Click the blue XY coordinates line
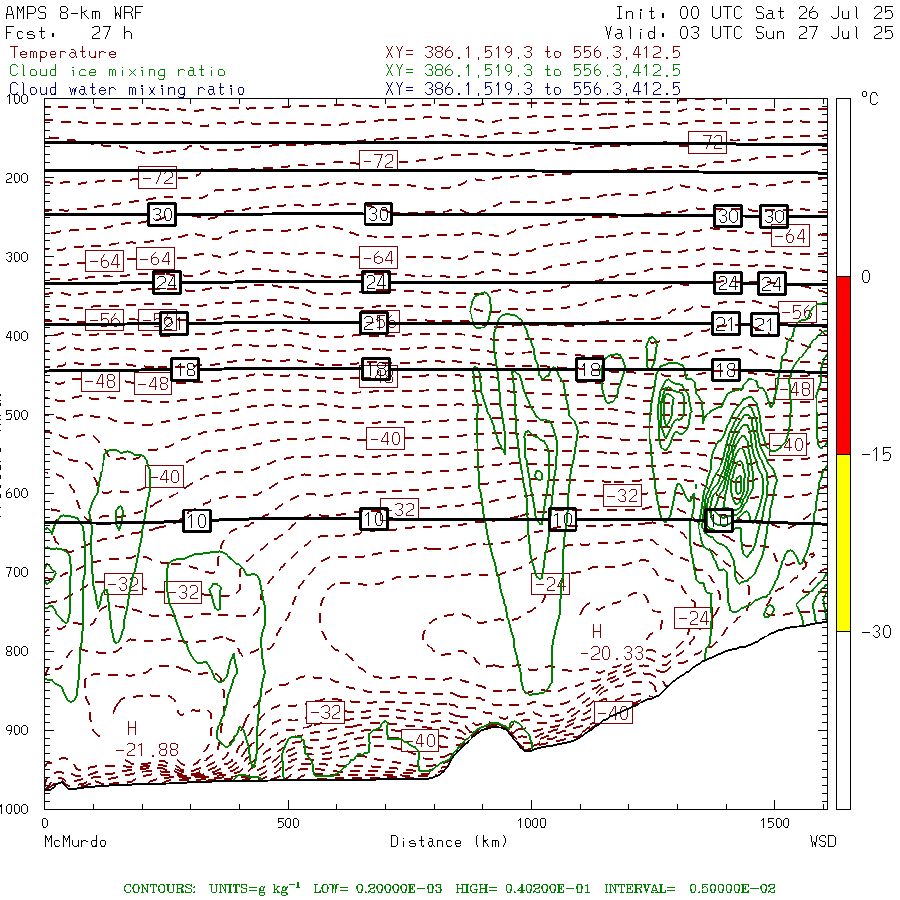The height and width of the screenshot is (900, 900). 533,89
